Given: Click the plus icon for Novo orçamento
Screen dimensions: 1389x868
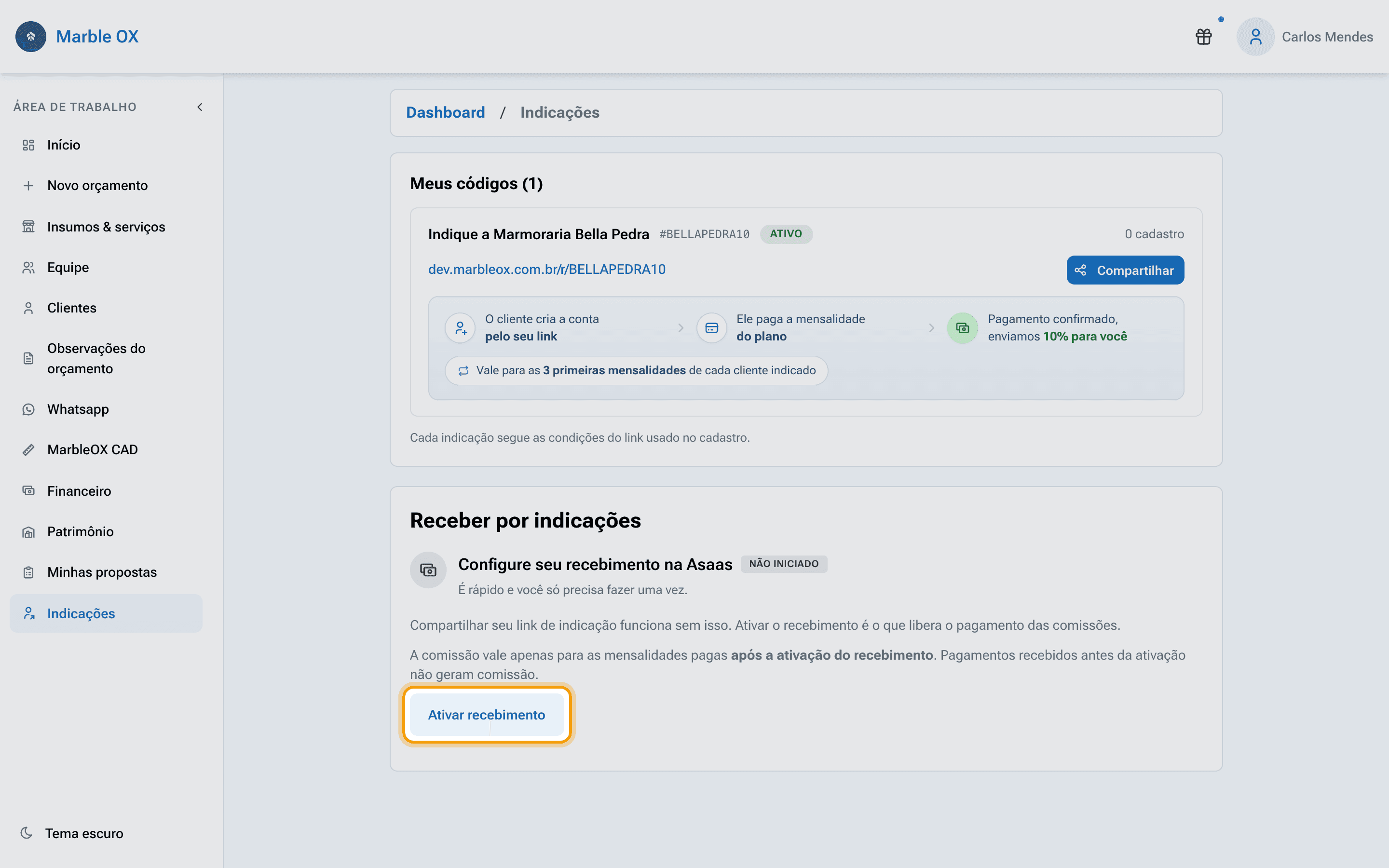Looking at the screenshot, I should coord(28,186).
